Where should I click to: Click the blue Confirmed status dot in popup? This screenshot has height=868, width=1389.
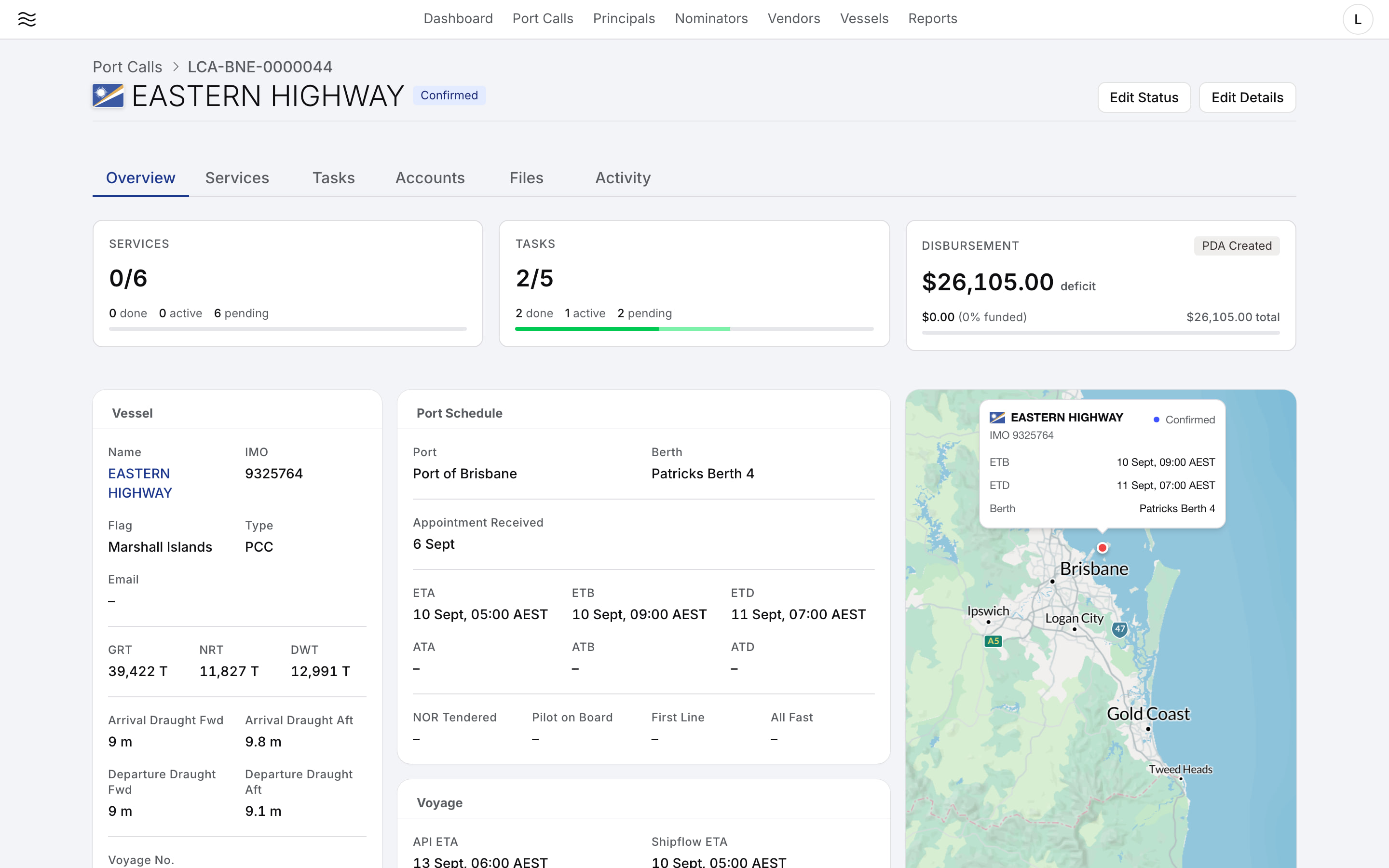1156,420
